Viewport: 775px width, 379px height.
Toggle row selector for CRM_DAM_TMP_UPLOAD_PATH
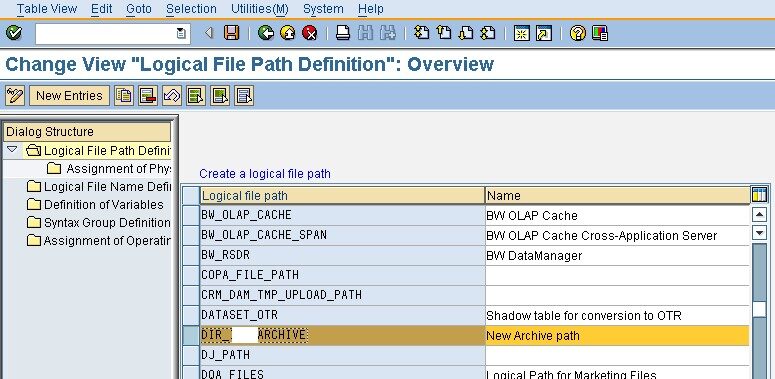click(x=190, y=295)
